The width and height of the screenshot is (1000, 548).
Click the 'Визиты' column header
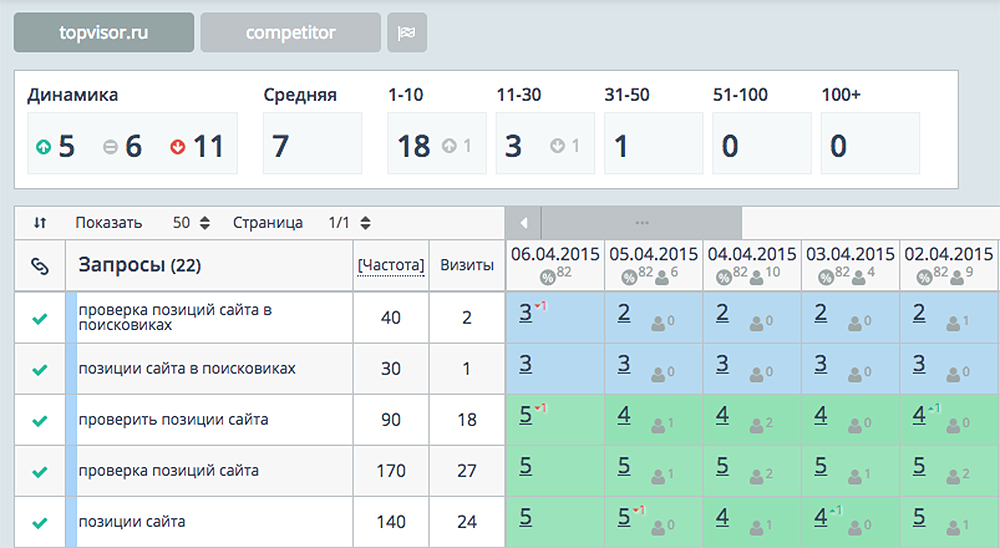coord(467,266)
